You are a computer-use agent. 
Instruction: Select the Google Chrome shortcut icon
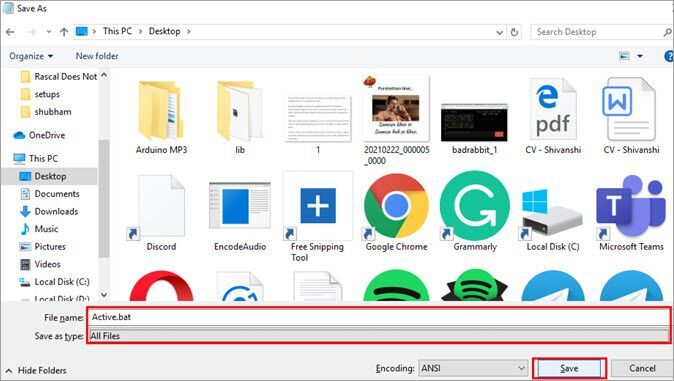396,206
